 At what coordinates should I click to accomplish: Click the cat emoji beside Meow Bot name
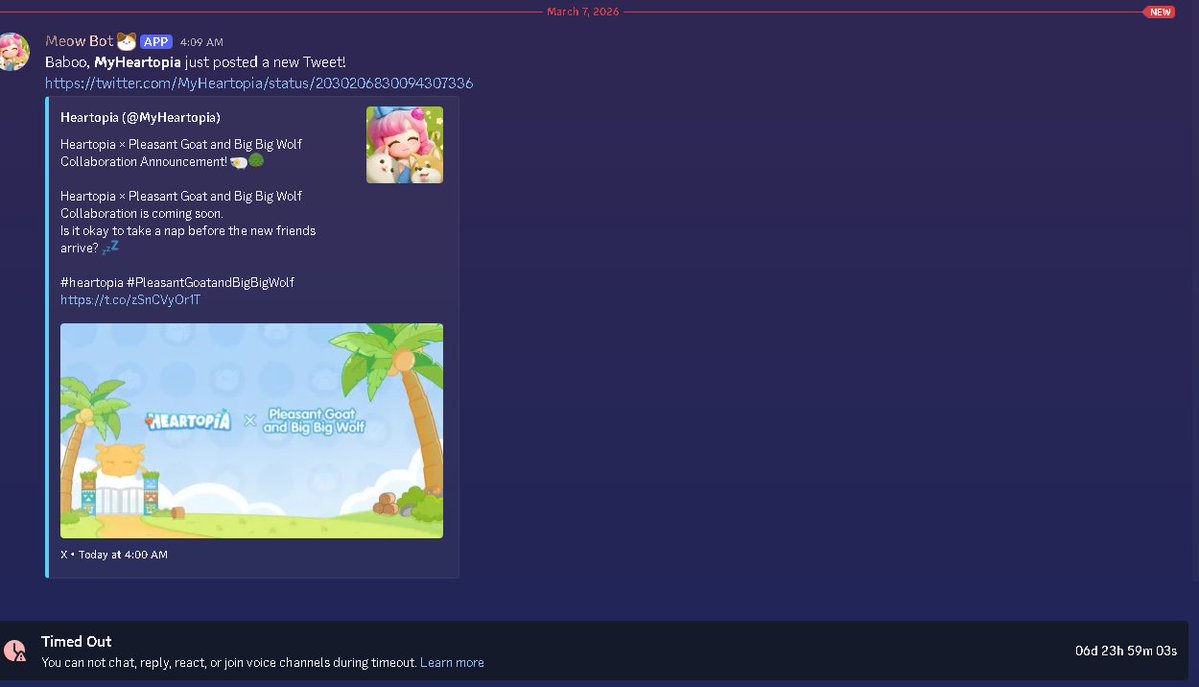click(126, 41)
